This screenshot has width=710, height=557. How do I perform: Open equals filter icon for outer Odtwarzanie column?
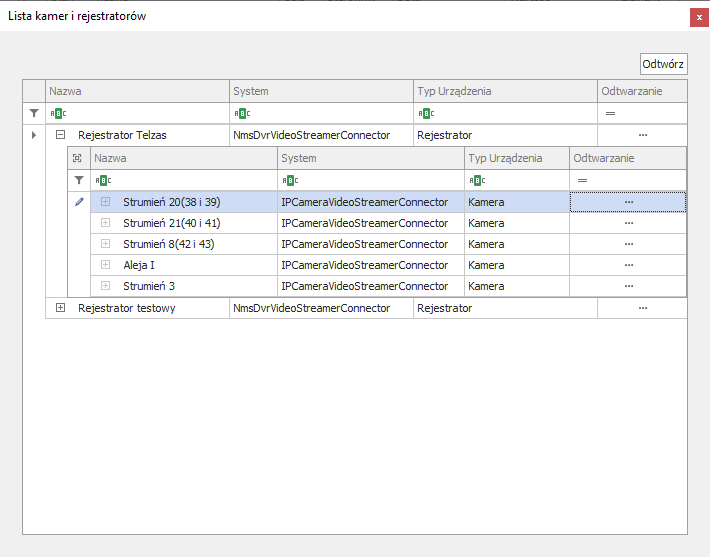click(610, 113)
